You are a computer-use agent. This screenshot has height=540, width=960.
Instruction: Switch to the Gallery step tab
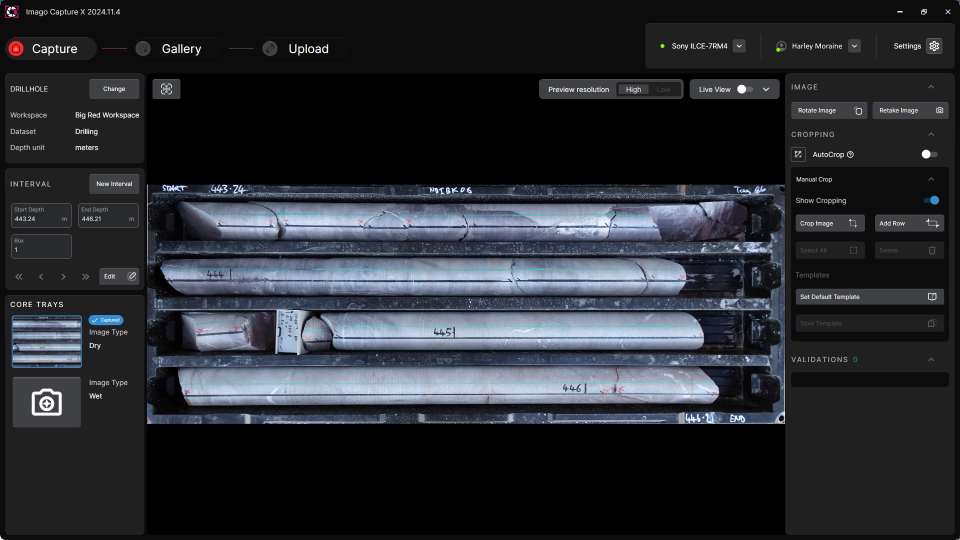(x=180, y=49)
